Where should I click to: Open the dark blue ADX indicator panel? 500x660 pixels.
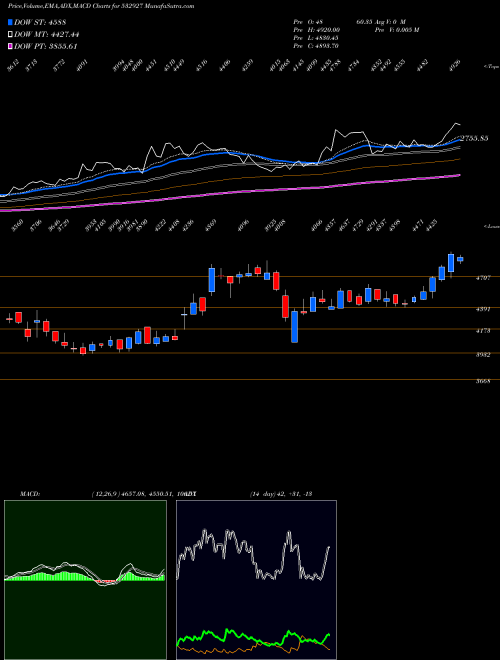tap(256, 580)
